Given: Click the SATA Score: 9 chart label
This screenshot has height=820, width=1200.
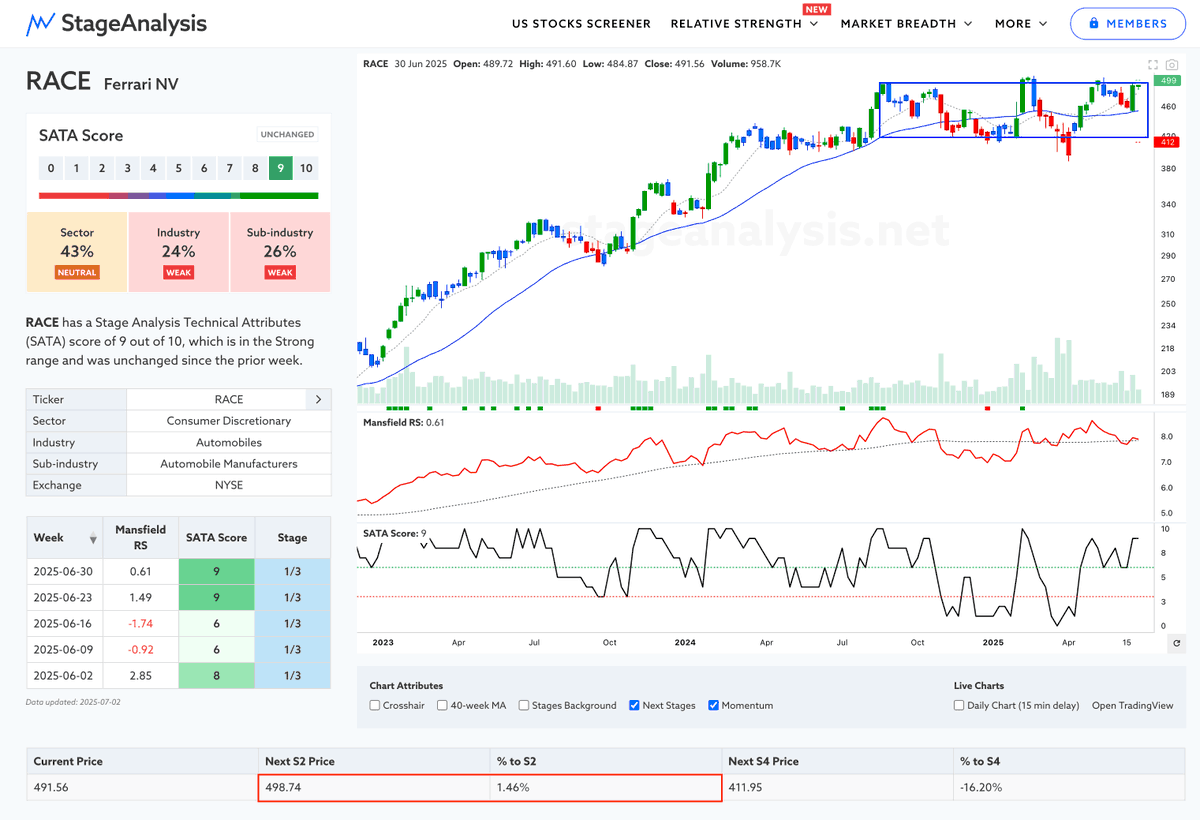Looking at the screenshot, I should (395, 533).
